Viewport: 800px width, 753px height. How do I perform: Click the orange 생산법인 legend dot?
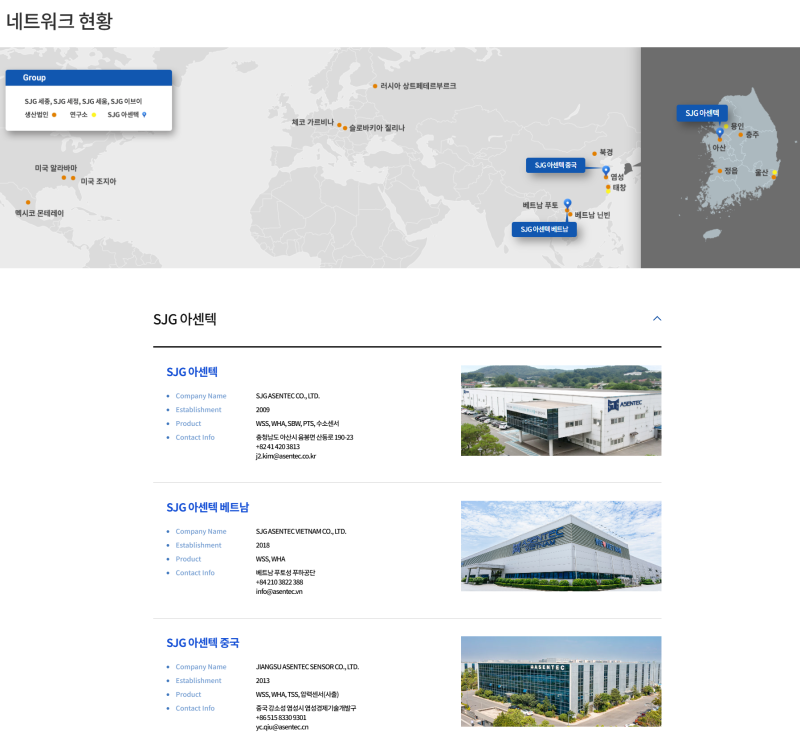click(x=54, y=115)
